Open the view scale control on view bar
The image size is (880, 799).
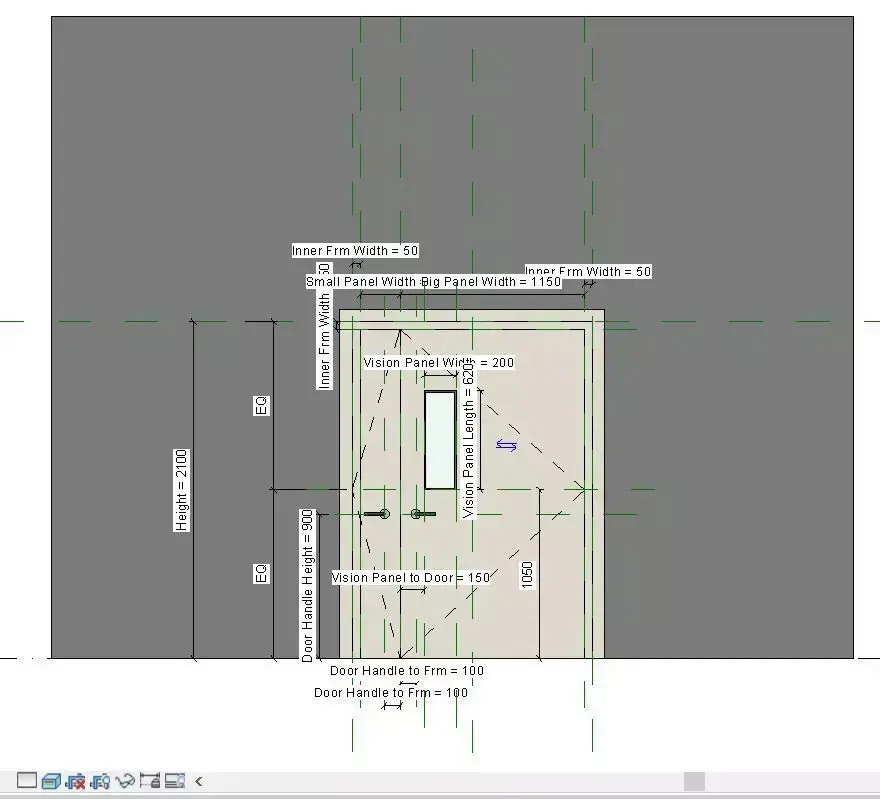tap(27, 781)
